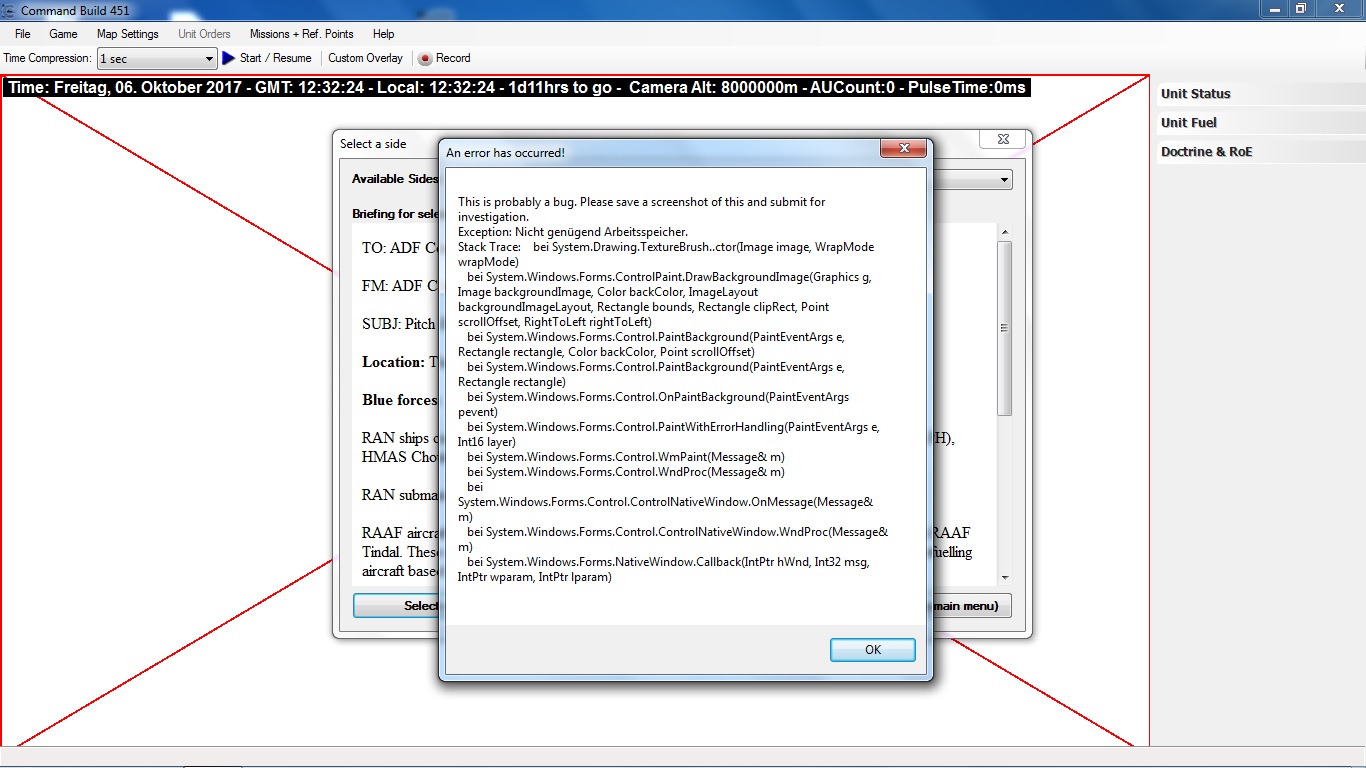Close the Select a side window
Viewport: 1366px width, 768px height.
pos(1003,139)
